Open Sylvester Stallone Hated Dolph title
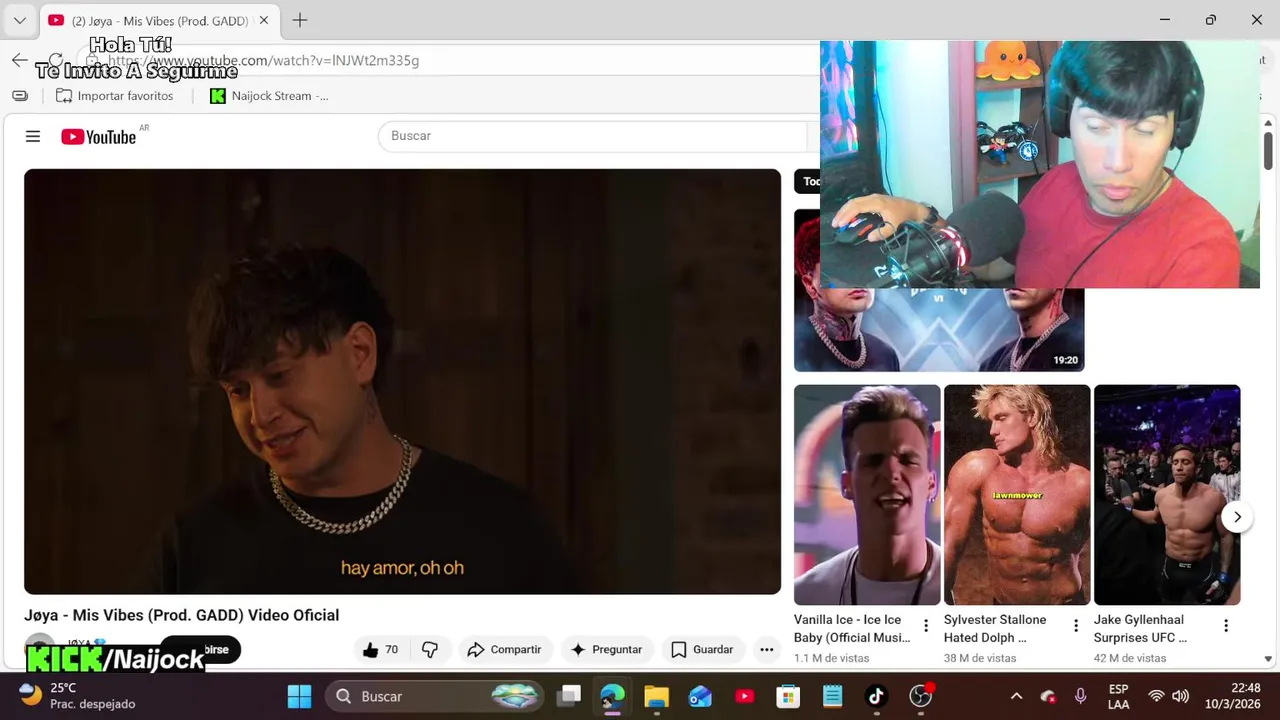 click(x=995, y=629)
